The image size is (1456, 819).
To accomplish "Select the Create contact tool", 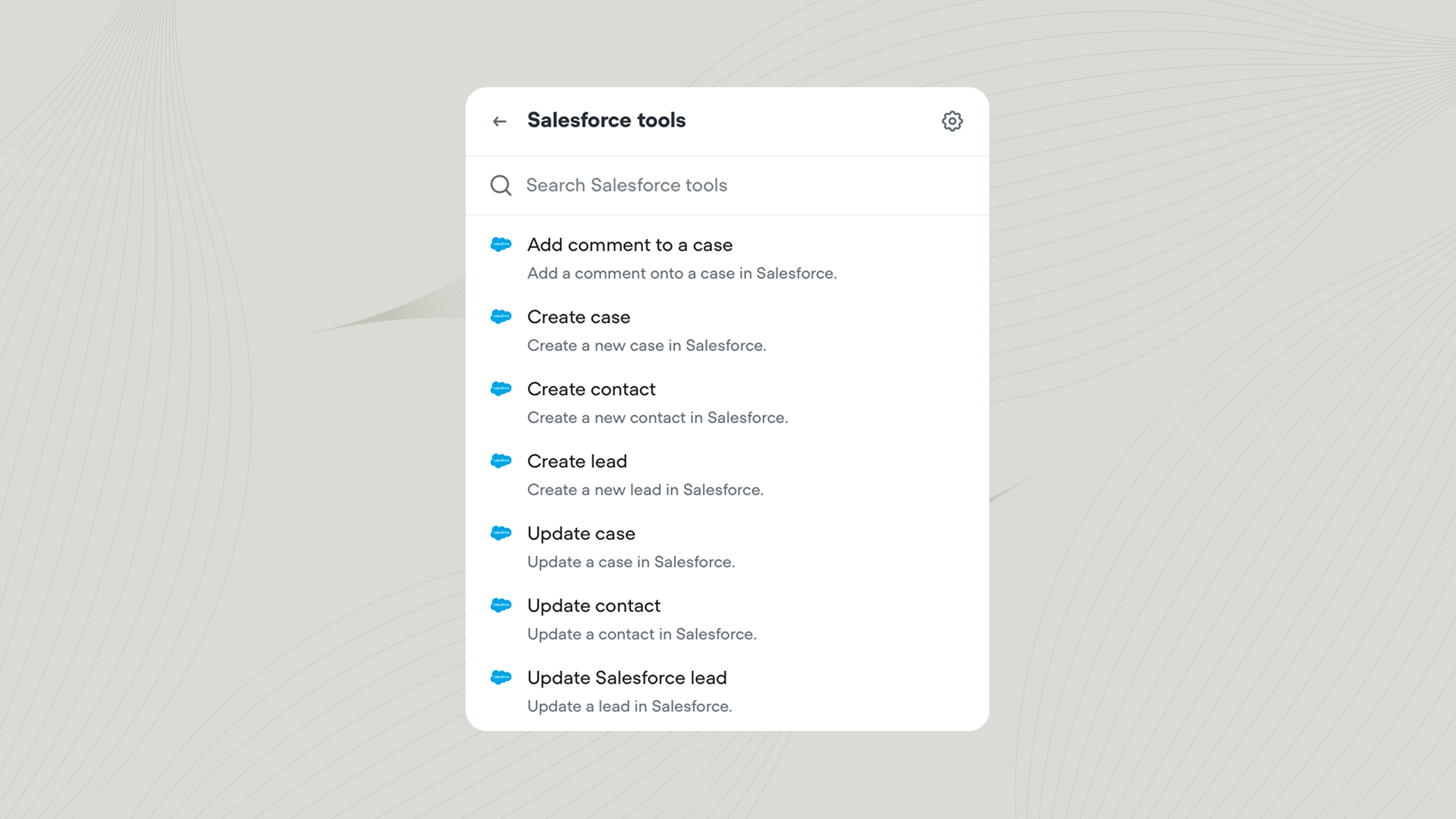I will pyautogui.click(x=591, y=388).
